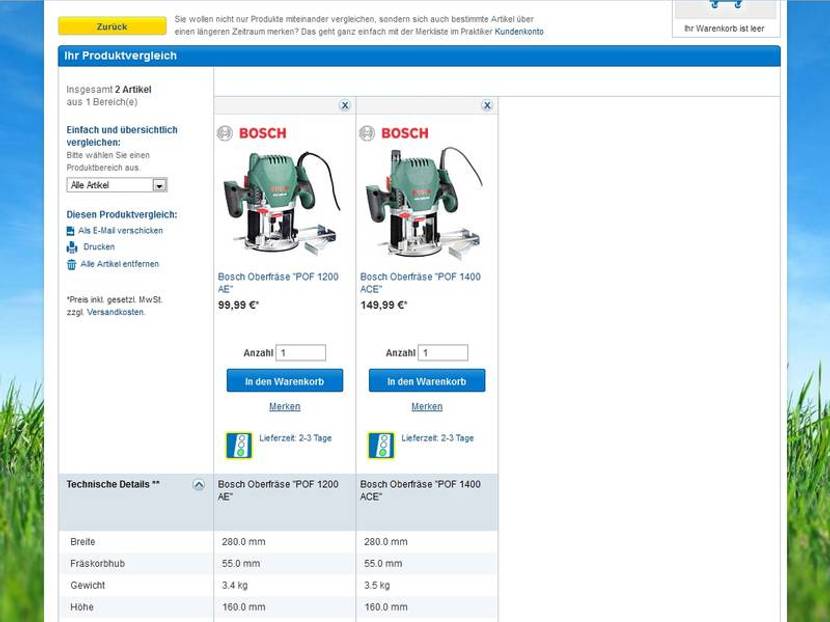Click delivery traffic light icon for POF 1400 ACE
This screenshot has height=622, width=830.
[x=382, y=445]
